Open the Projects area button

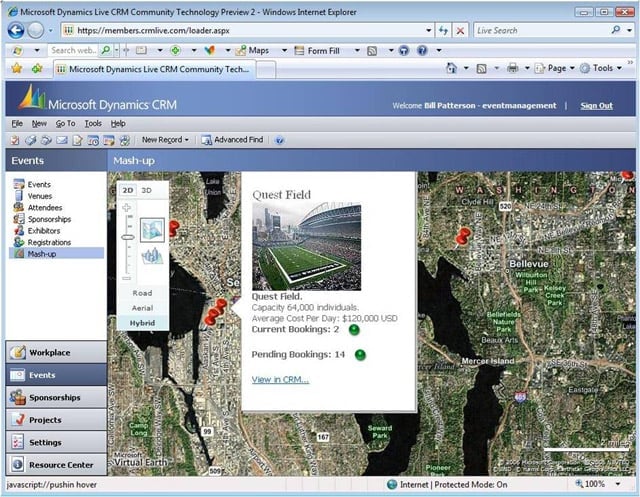56,420
